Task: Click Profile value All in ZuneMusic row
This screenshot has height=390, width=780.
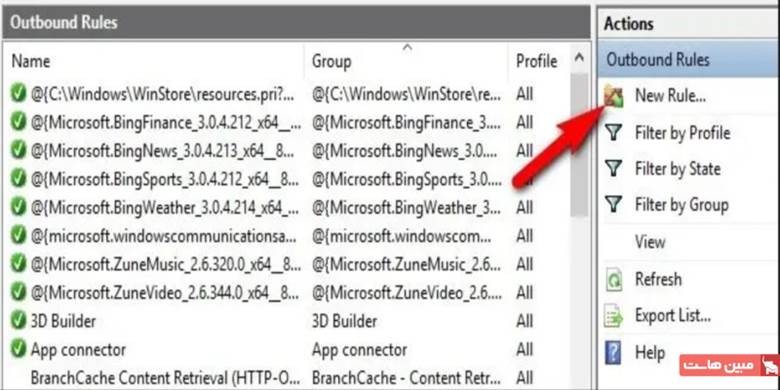Action: pyautogui.click(x=524, y=265)
